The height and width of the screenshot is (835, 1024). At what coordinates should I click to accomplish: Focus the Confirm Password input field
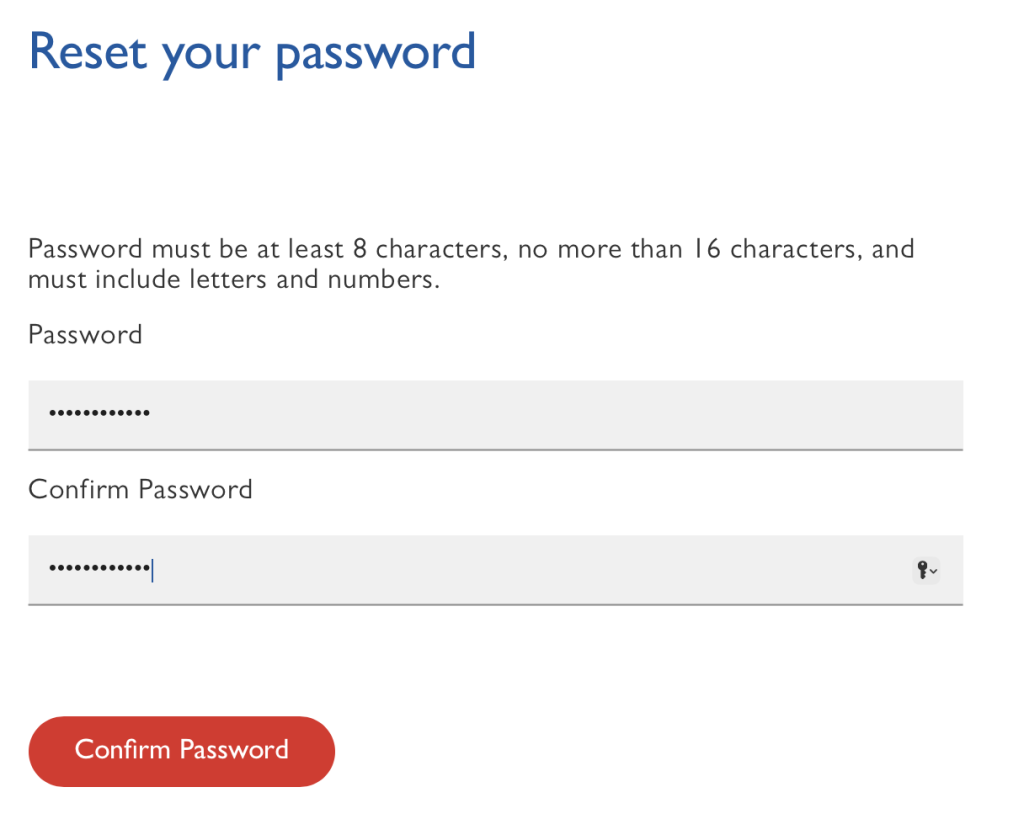pyautogui.click(x=495, y=570)
